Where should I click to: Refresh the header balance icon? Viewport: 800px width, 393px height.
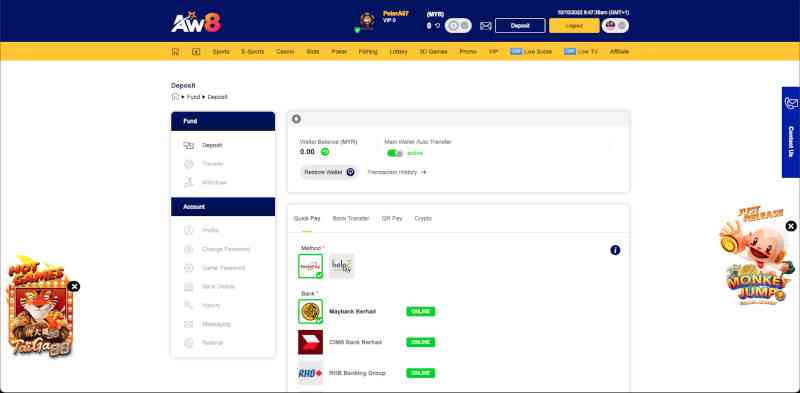pyautogui.click(x=437, y=26)
